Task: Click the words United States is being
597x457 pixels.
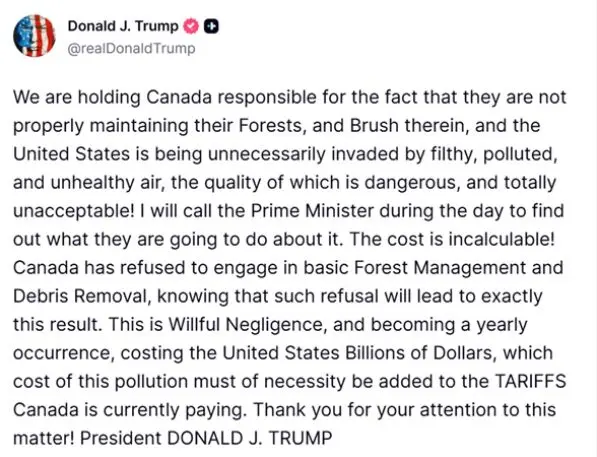Action: pyautogui.click(x=108, y=154)
